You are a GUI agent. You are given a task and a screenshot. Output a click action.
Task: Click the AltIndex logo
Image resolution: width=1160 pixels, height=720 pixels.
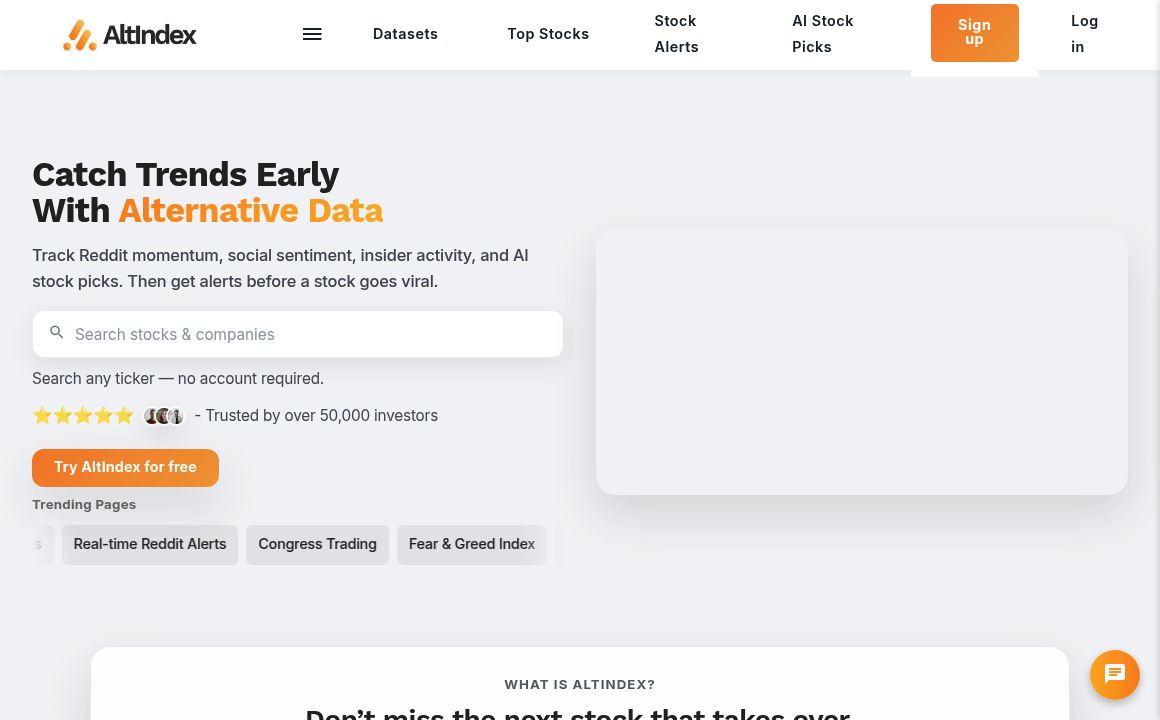(130, 35)
